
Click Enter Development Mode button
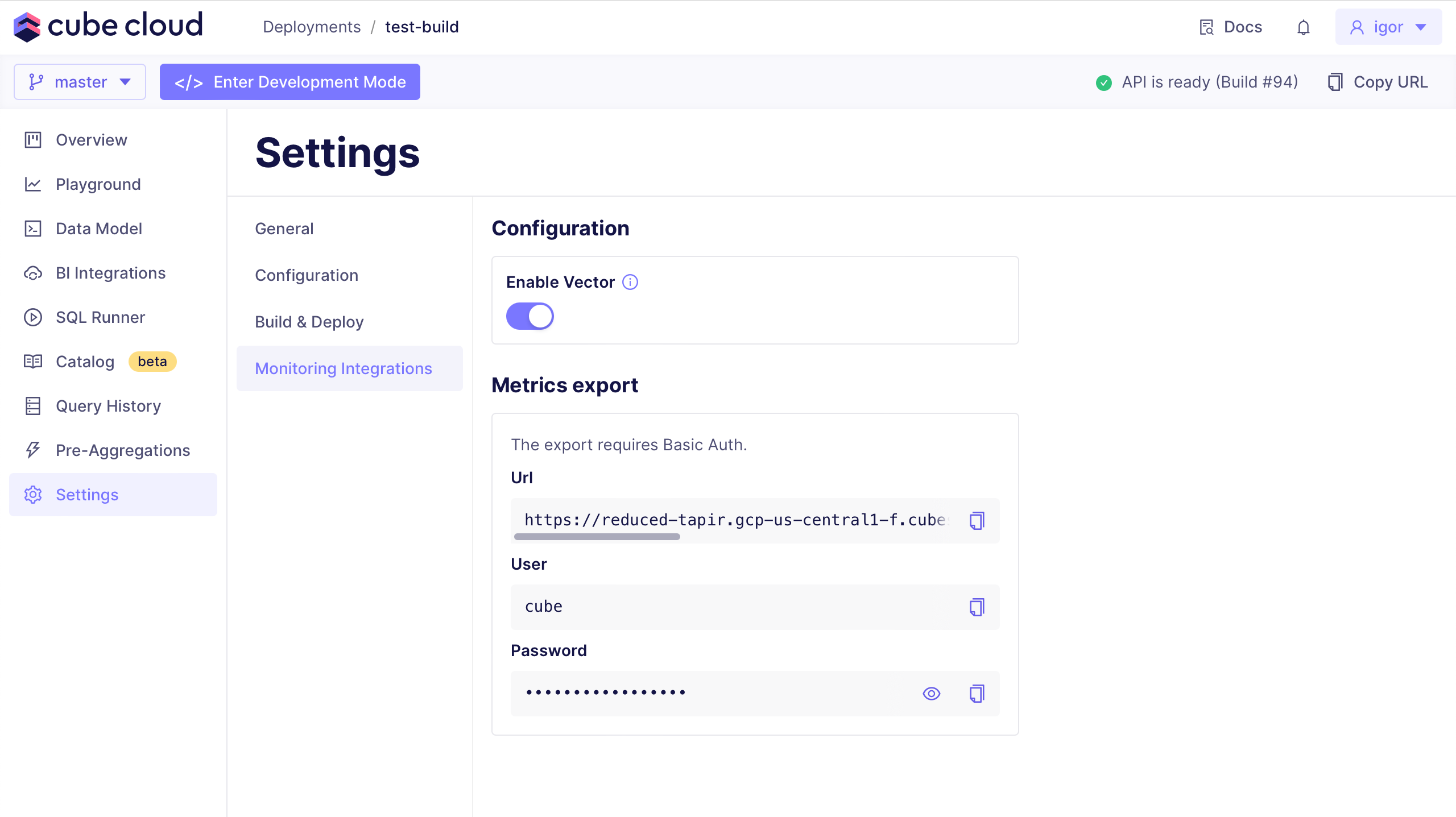point(289,82)
